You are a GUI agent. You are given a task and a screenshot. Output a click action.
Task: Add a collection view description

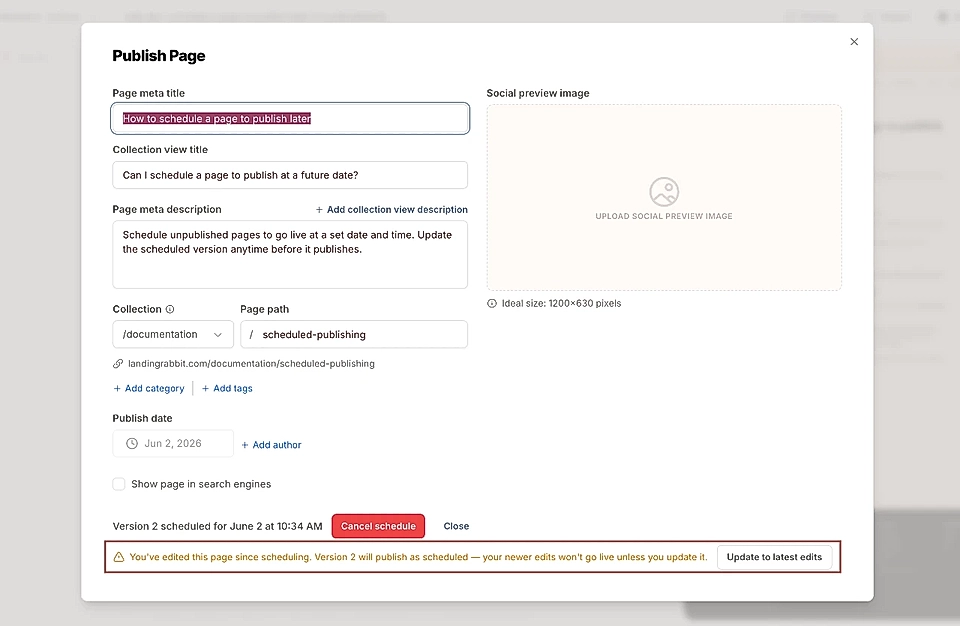click(x=391, y=209)
